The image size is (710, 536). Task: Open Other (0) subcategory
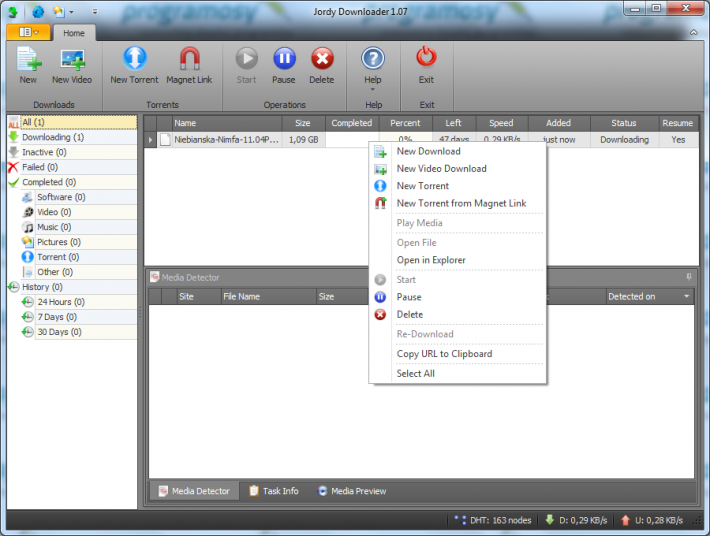(x=79, y=272)
